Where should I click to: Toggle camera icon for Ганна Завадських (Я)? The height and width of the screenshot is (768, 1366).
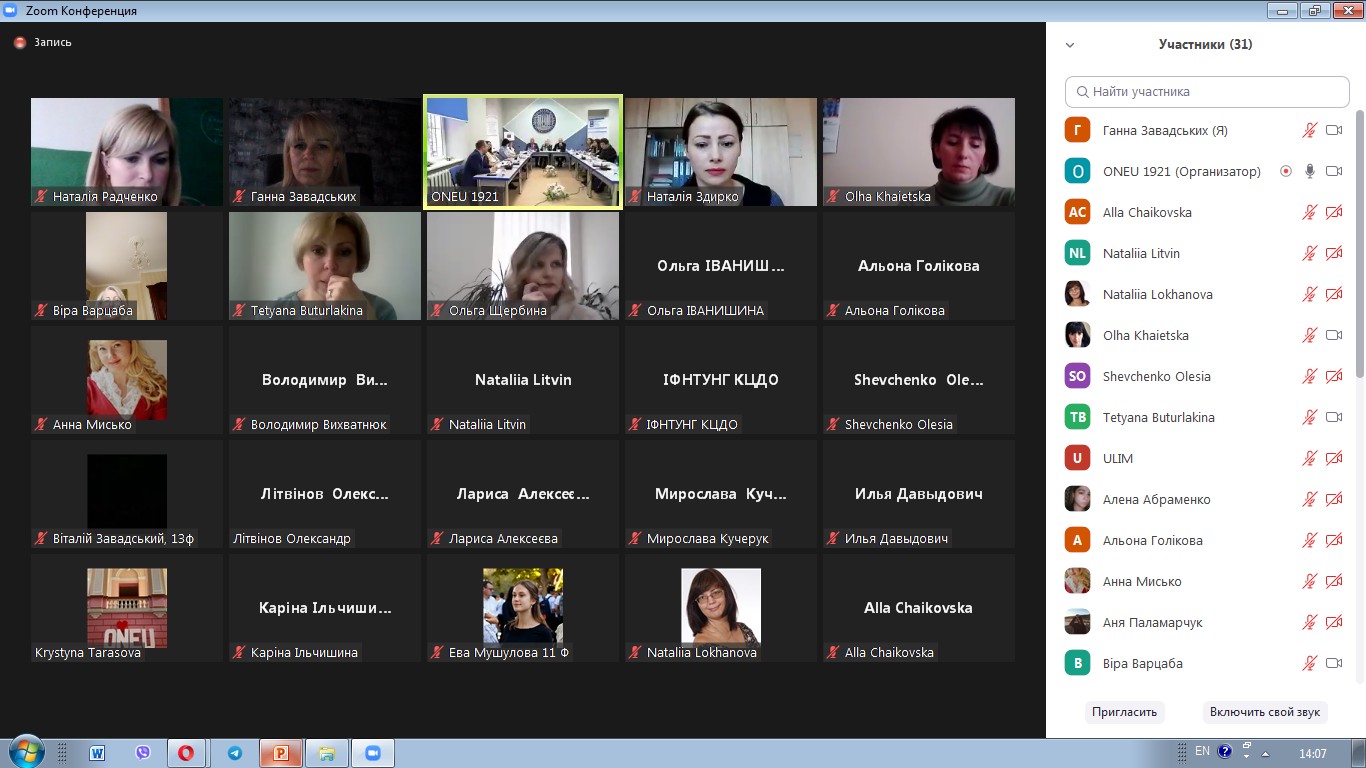1334,130
